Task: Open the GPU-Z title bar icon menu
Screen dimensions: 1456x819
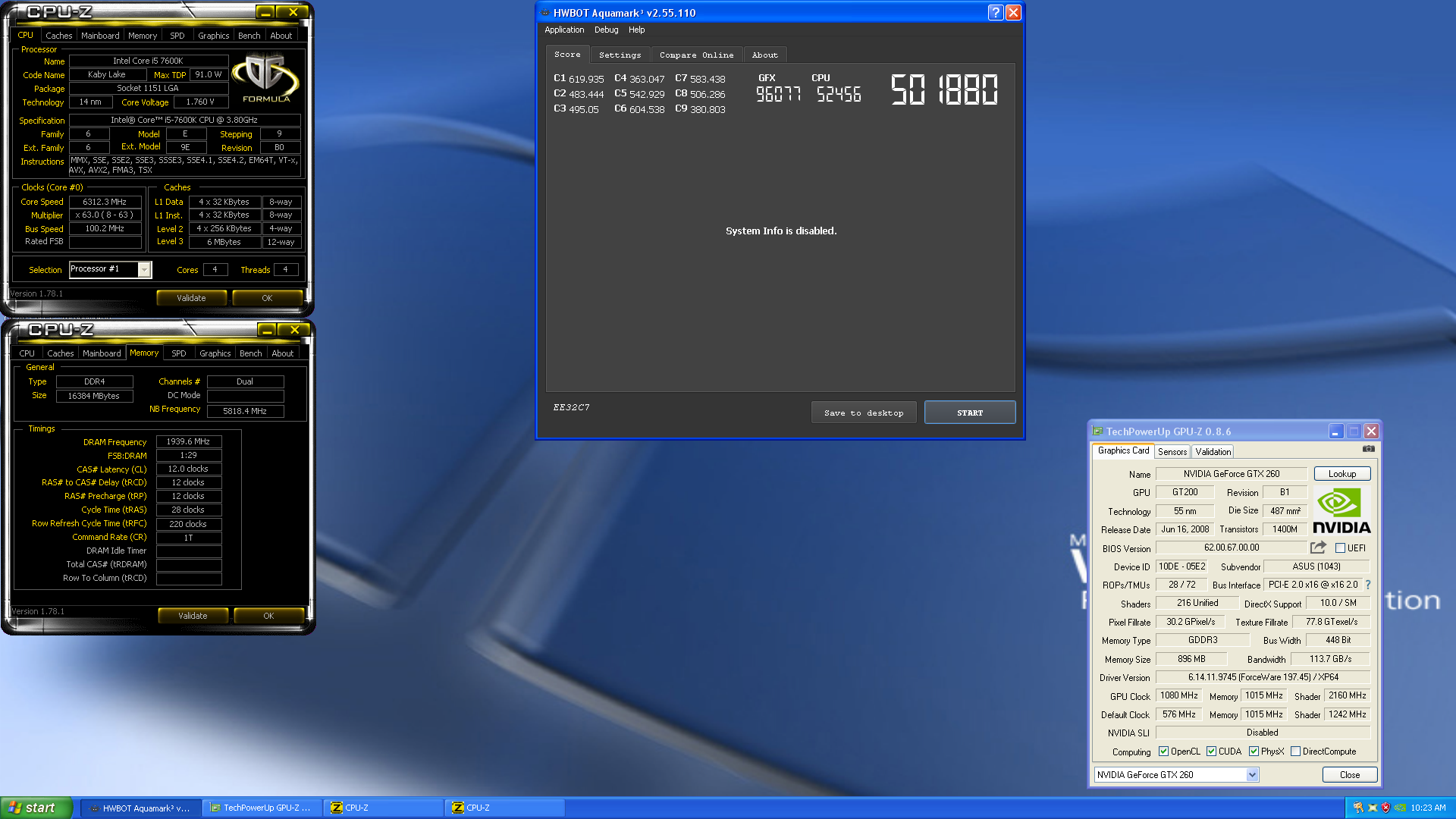Action: pos(1097,431)
